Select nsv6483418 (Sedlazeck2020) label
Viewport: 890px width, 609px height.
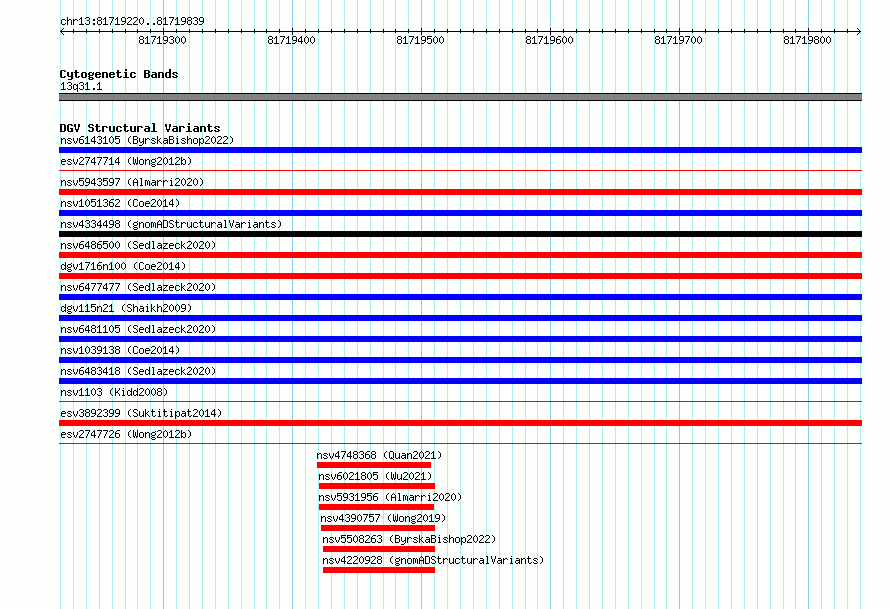click(138, 371)
